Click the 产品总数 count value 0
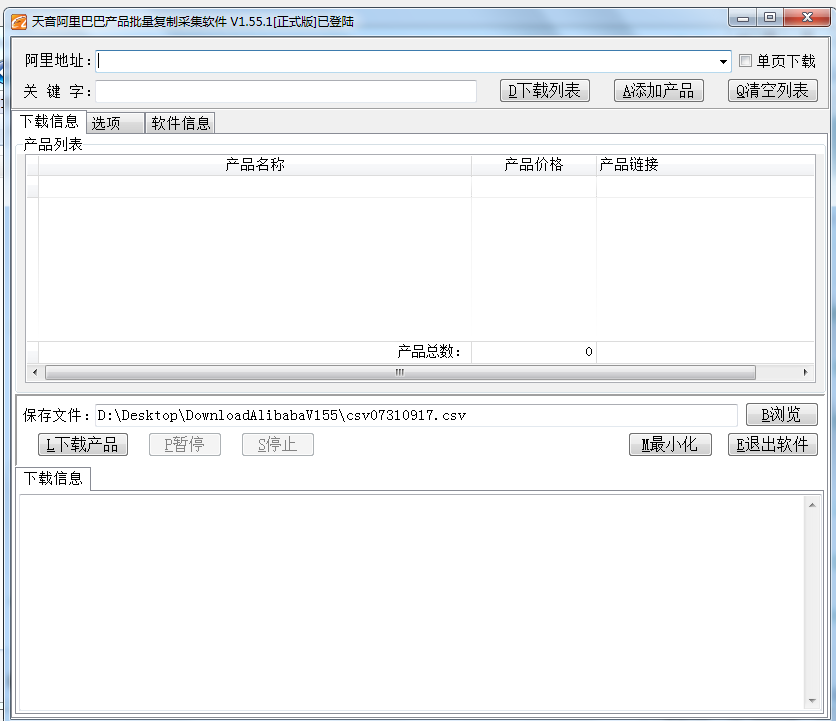The height and width of the screenshot is (721, 836). point(589,352)
